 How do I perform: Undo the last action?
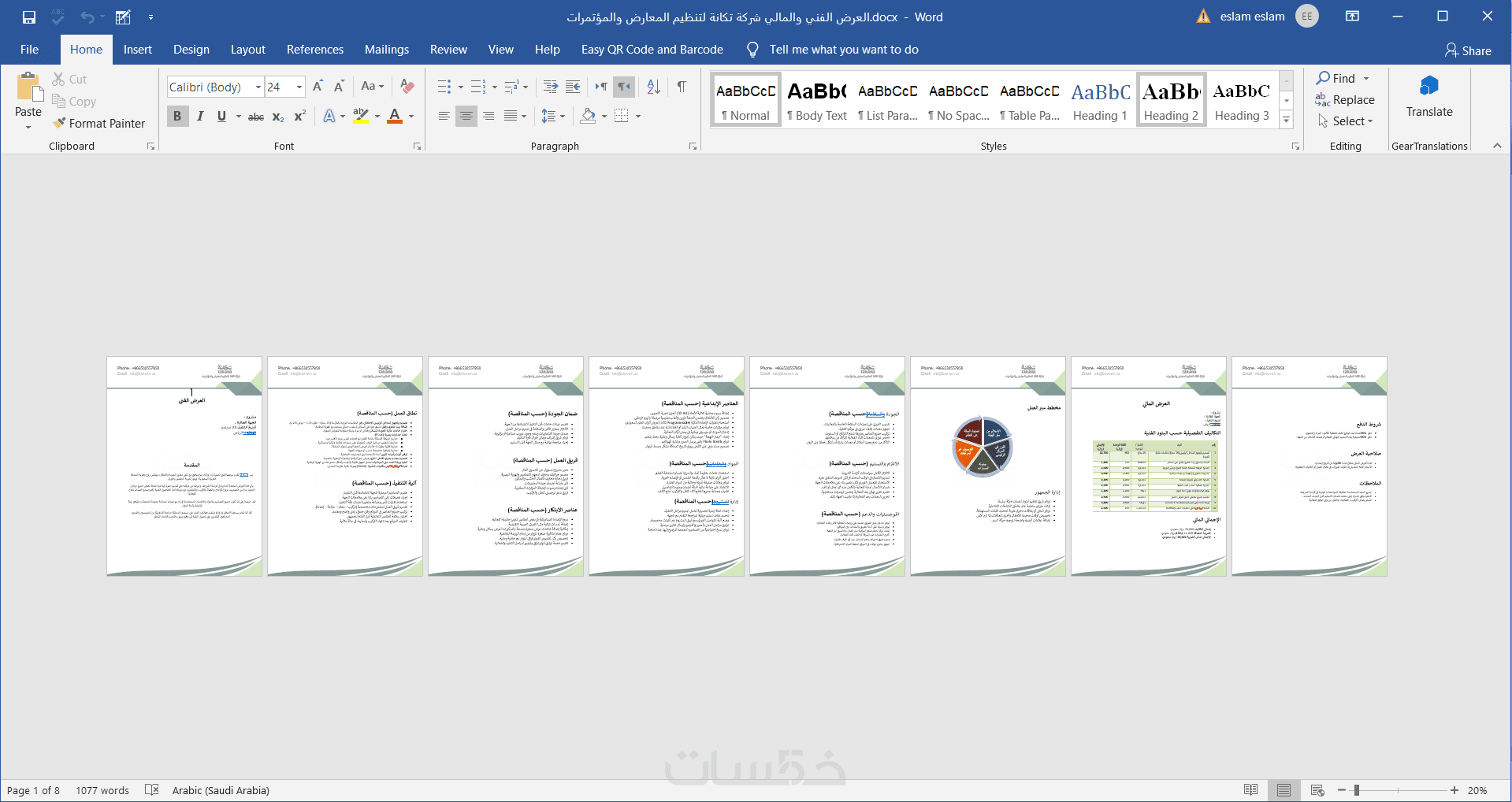point(87,17)
